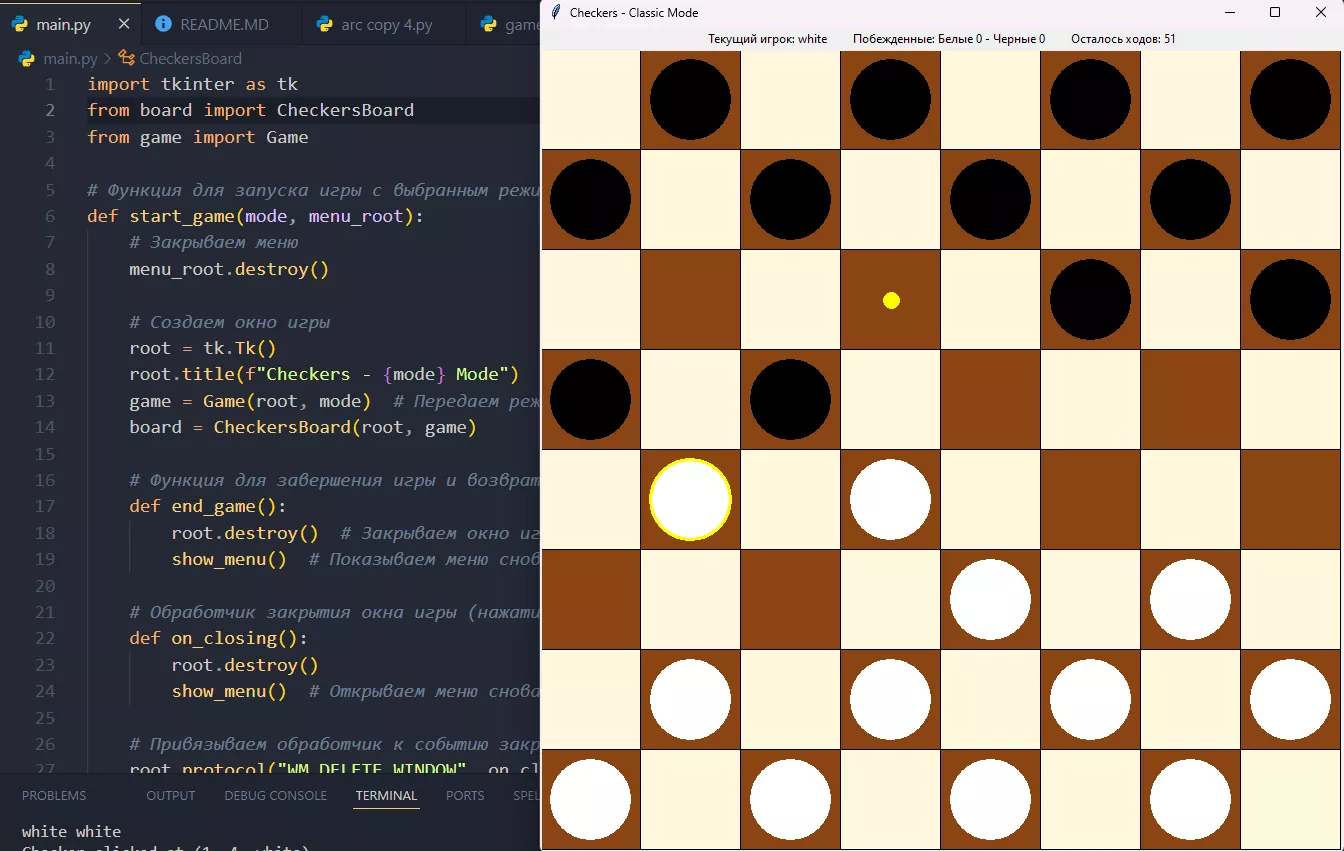The height and width of the screenshot is (851, 1344).
Task: Click the white checker in bottom-left corner
Action: [590, 799]
